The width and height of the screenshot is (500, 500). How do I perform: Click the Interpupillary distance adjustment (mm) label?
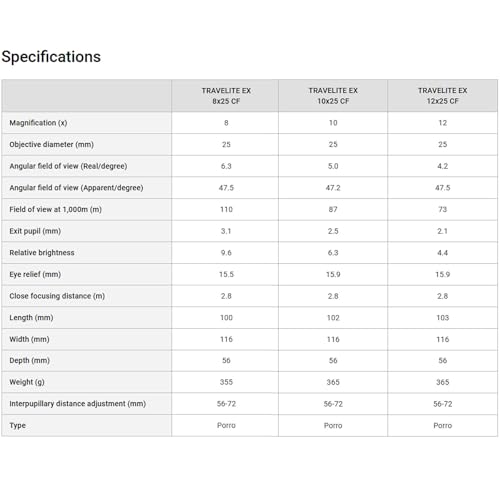[77, 404]
